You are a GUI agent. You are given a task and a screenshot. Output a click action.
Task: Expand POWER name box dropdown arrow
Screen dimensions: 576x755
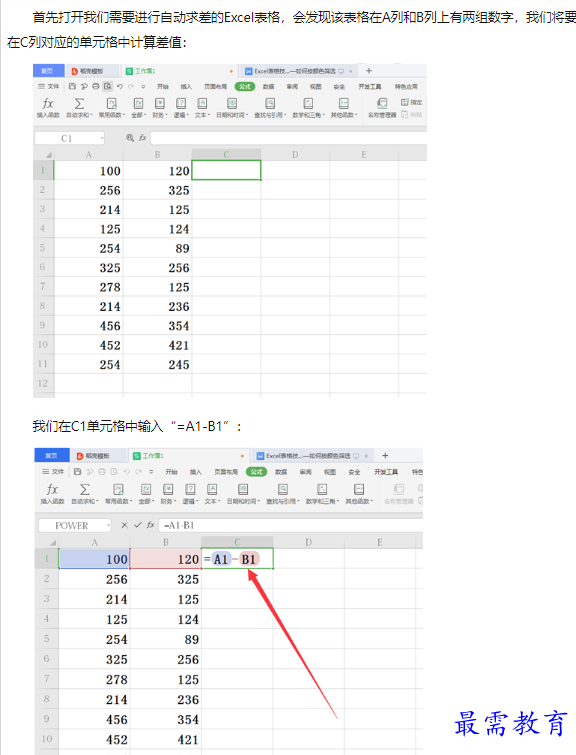108,525
